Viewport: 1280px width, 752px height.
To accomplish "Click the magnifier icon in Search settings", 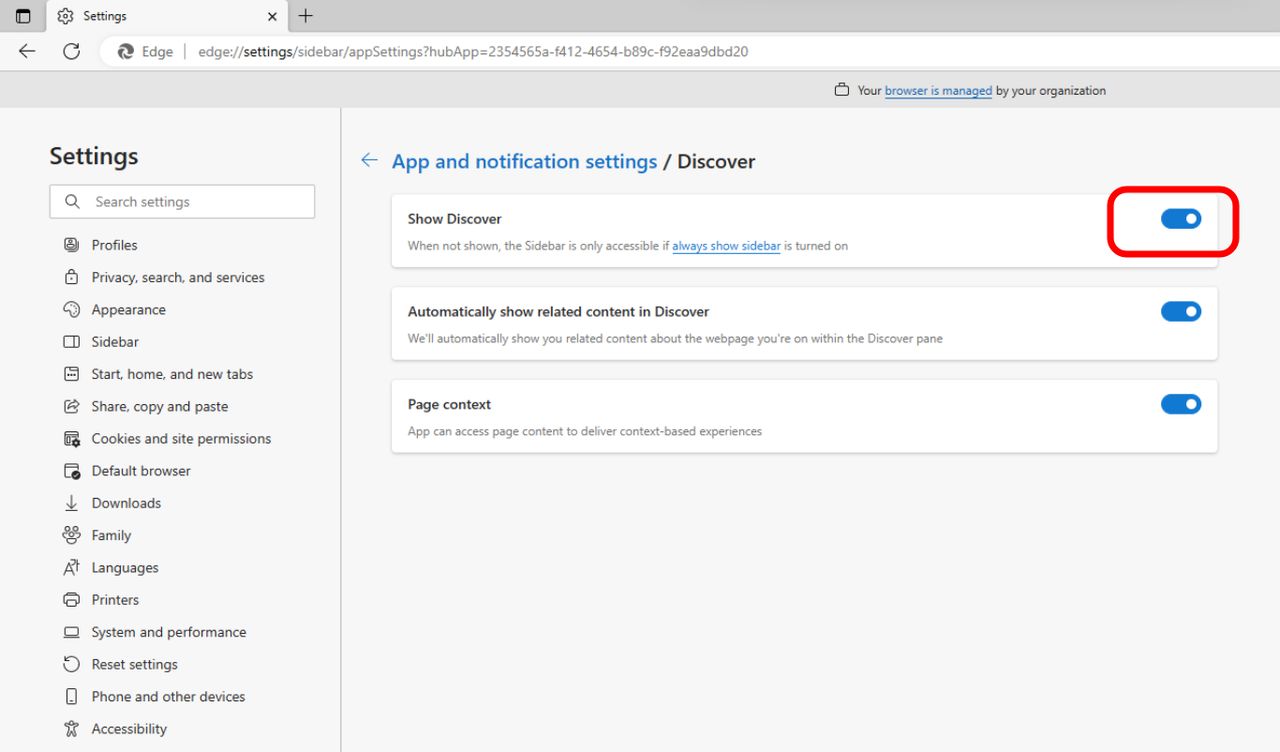I will click(x=72, y=201).
